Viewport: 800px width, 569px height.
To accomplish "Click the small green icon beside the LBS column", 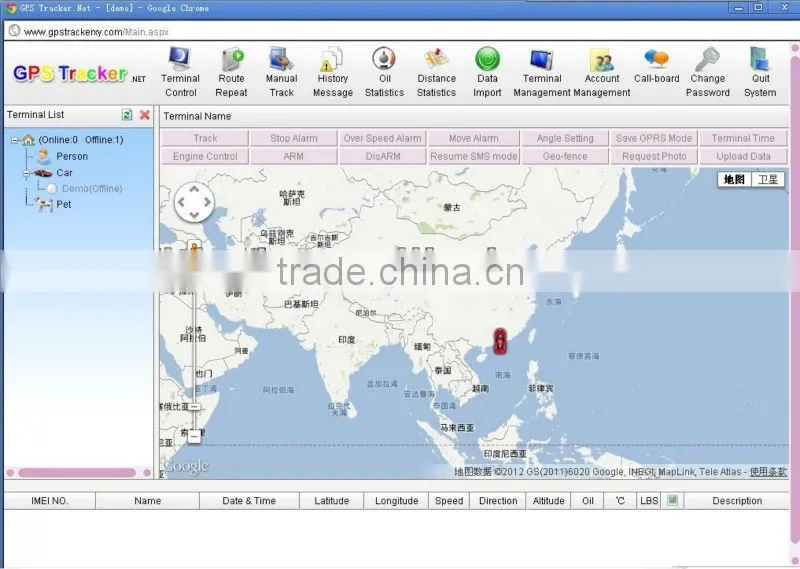I will click(672, 500).
